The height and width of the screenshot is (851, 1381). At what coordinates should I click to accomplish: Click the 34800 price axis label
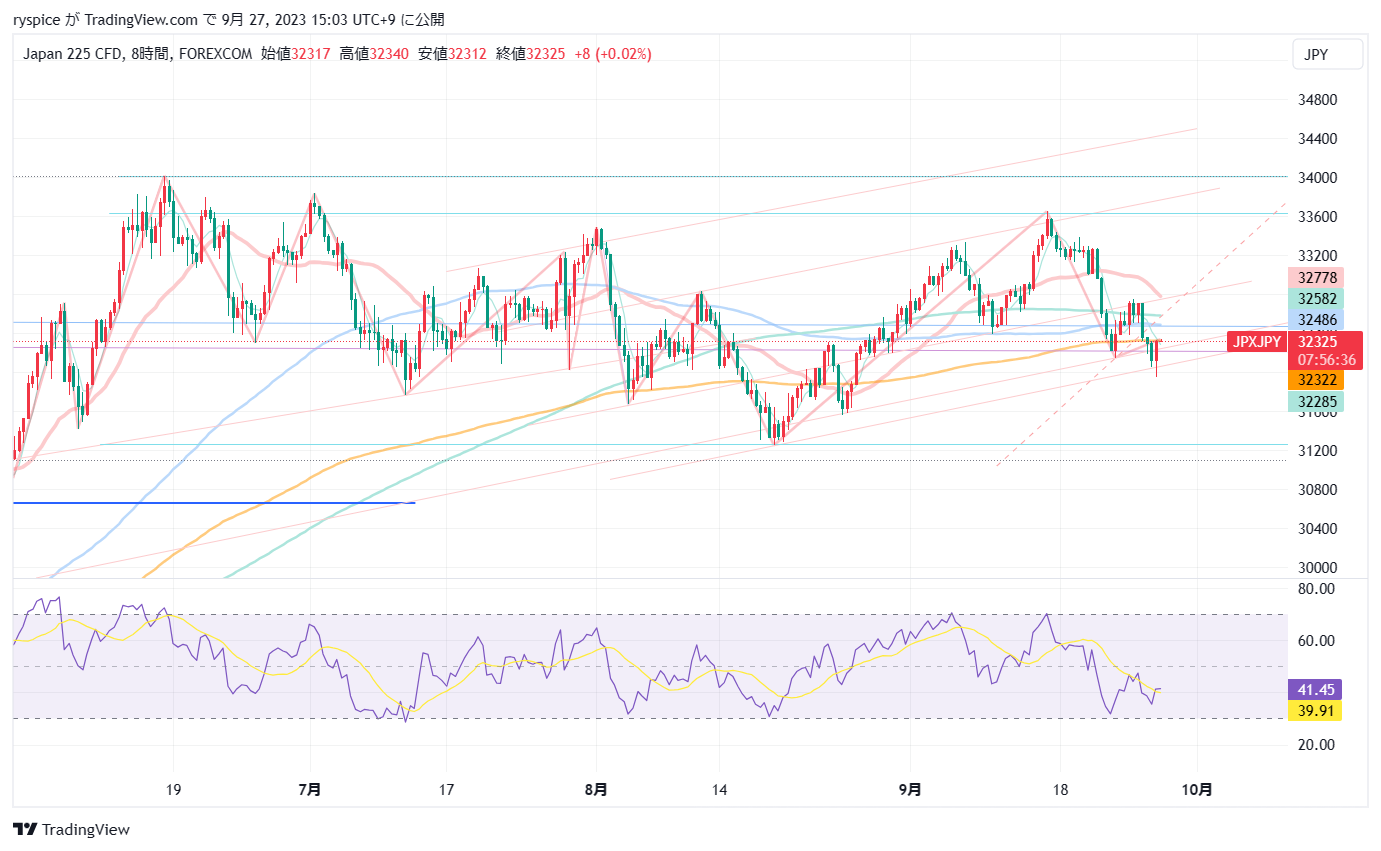1316,100
